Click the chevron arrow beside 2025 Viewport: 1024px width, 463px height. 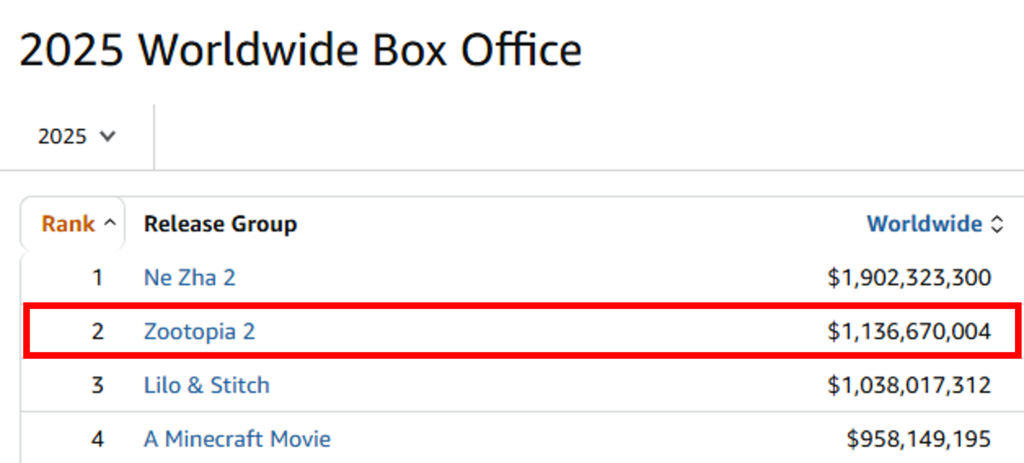(x=108, y=136)
